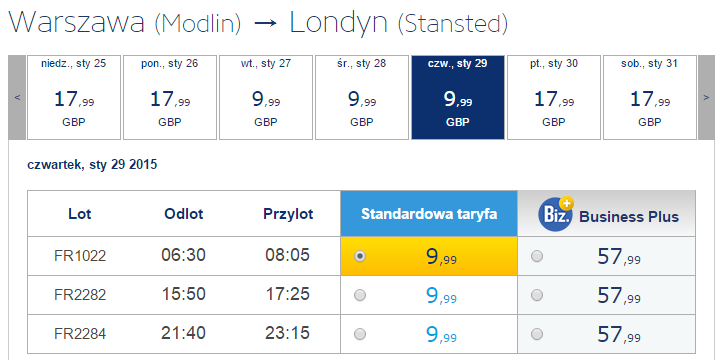Choose Business Plus fare for FR2284
The height and width of the screenshot is (360, 719).
[x=537, y=334]
